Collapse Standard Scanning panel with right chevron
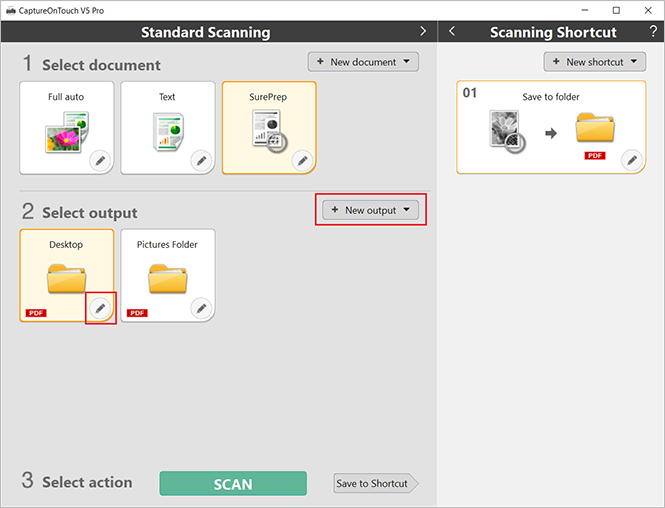This screenshot has width=665, height=508. tap(423, 31)
